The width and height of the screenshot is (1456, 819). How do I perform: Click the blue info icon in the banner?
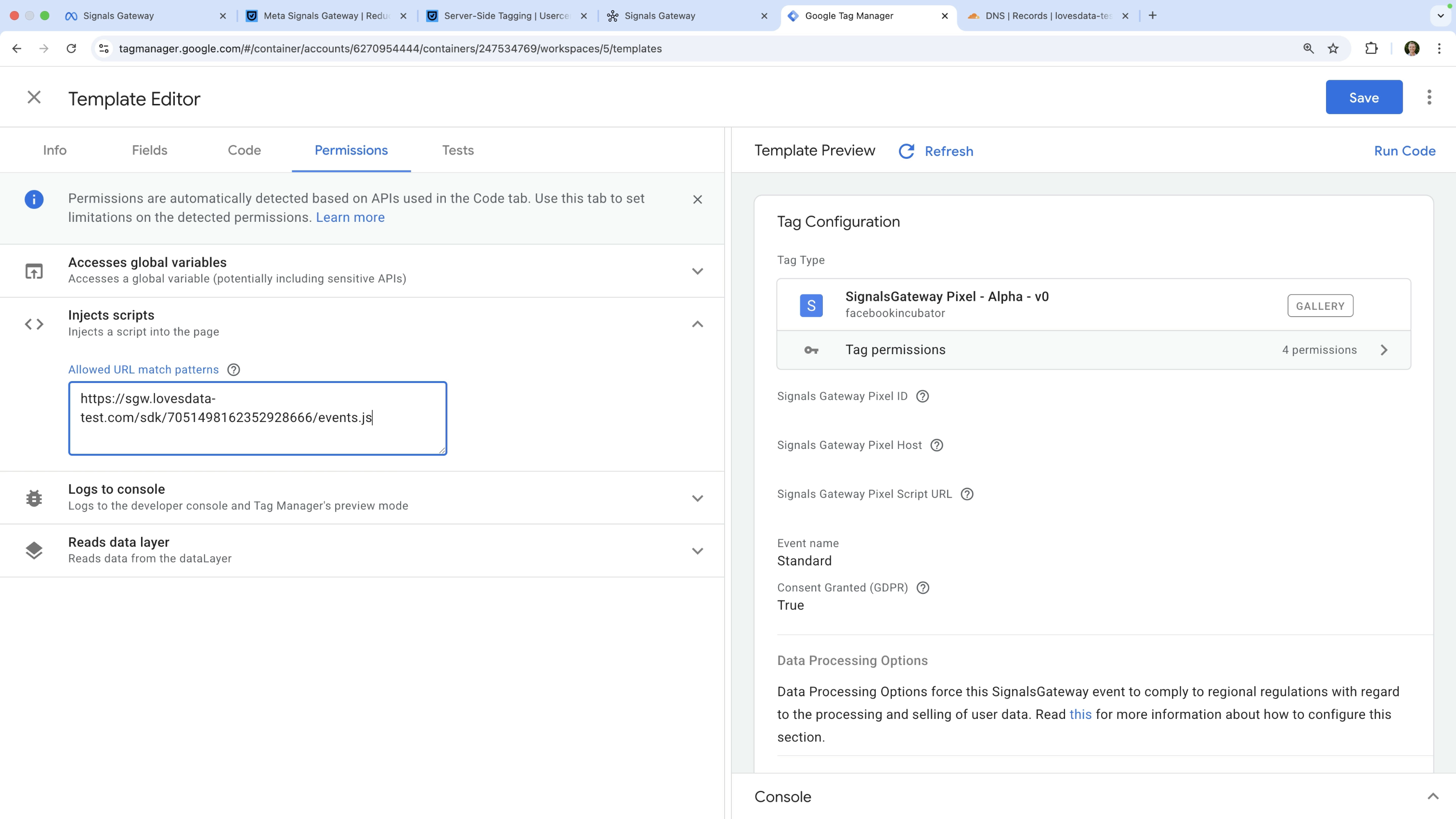(x=34, y=199)
